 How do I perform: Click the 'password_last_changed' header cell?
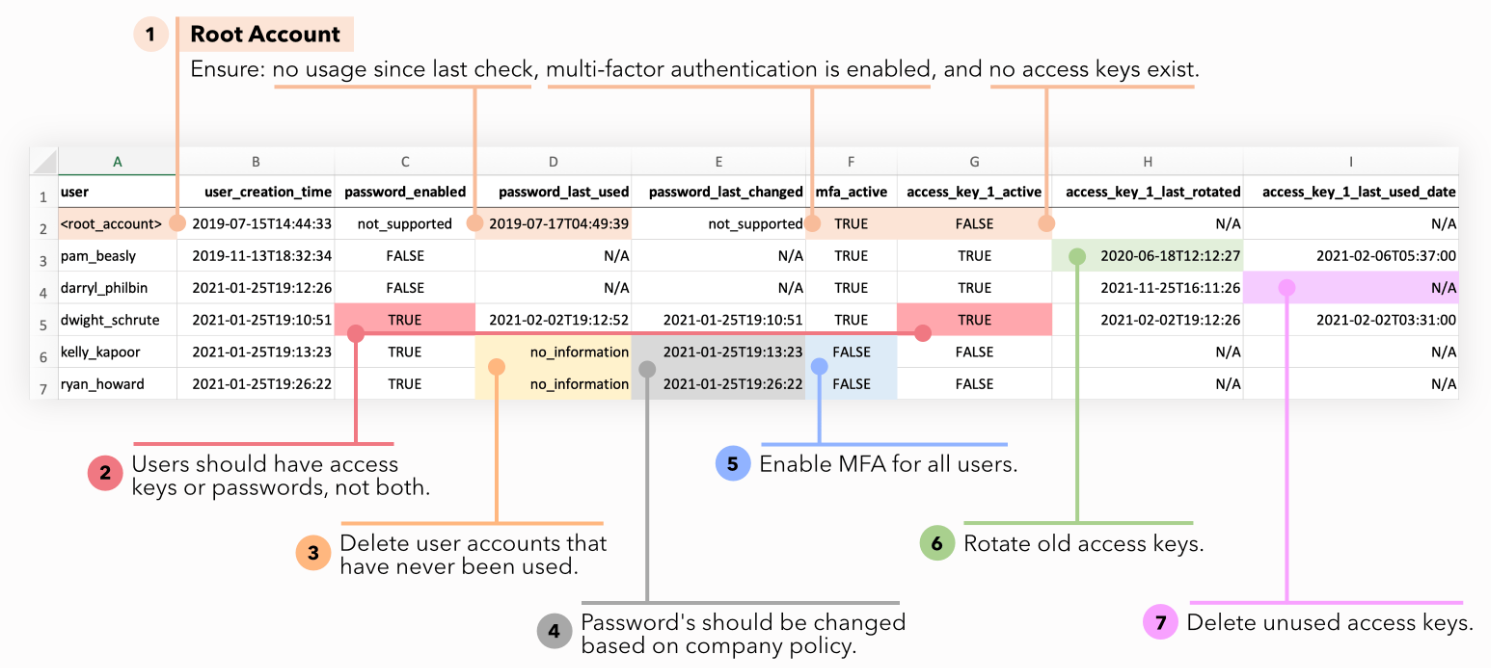click(718, 192)
